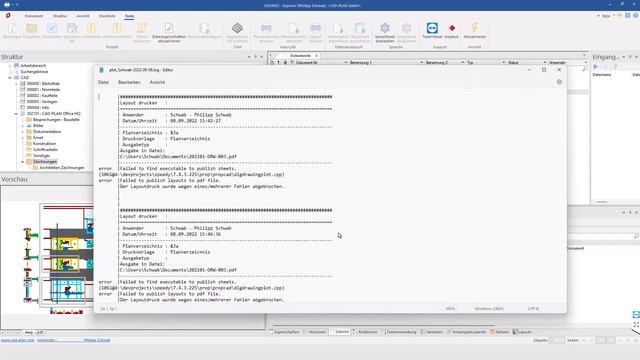The image size is (640, 360).
Task: Switch to Ansicht ribbon tab
Action: (83, 16)
